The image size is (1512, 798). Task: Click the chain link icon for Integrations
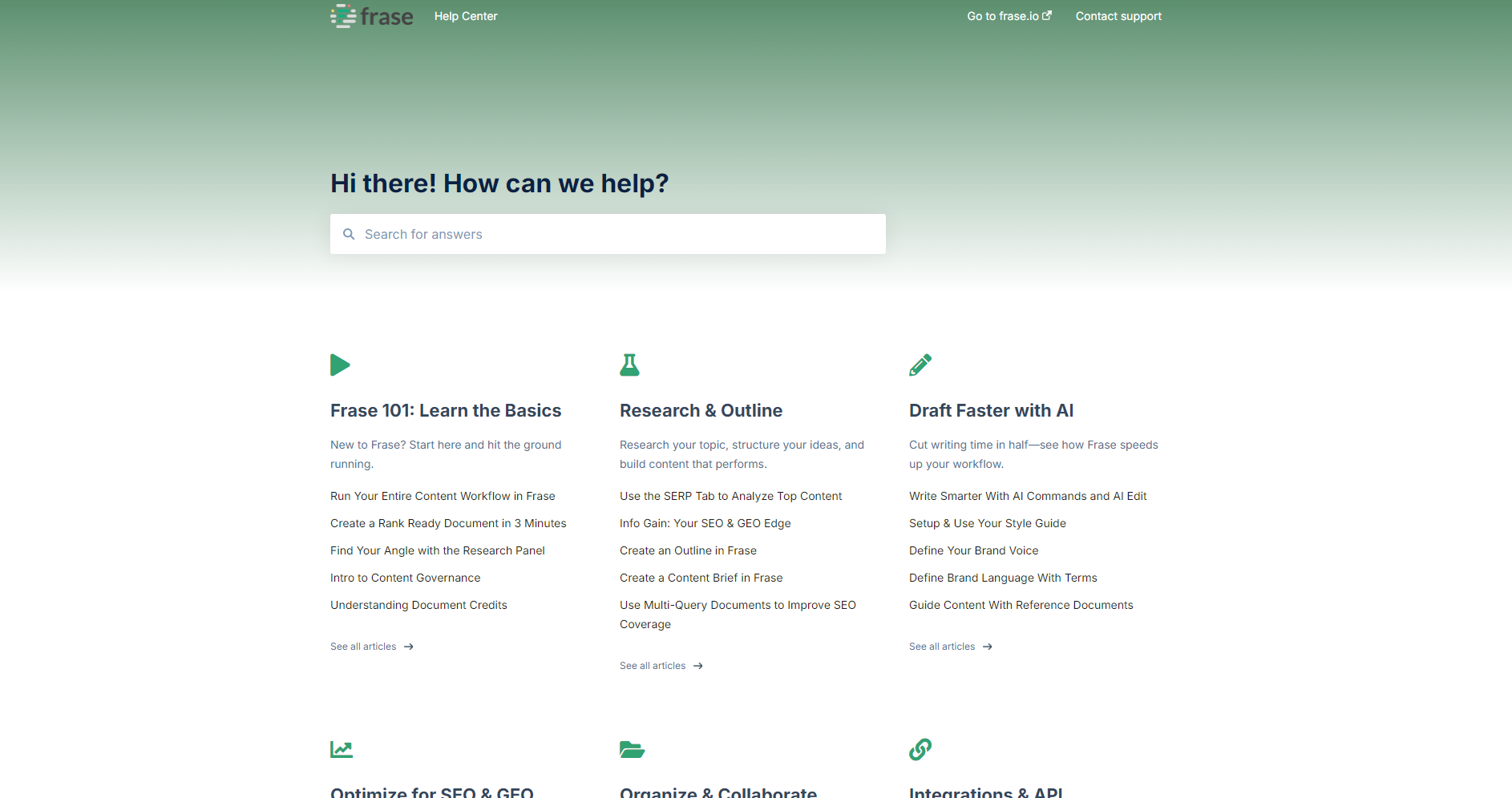tap(920, 749)
